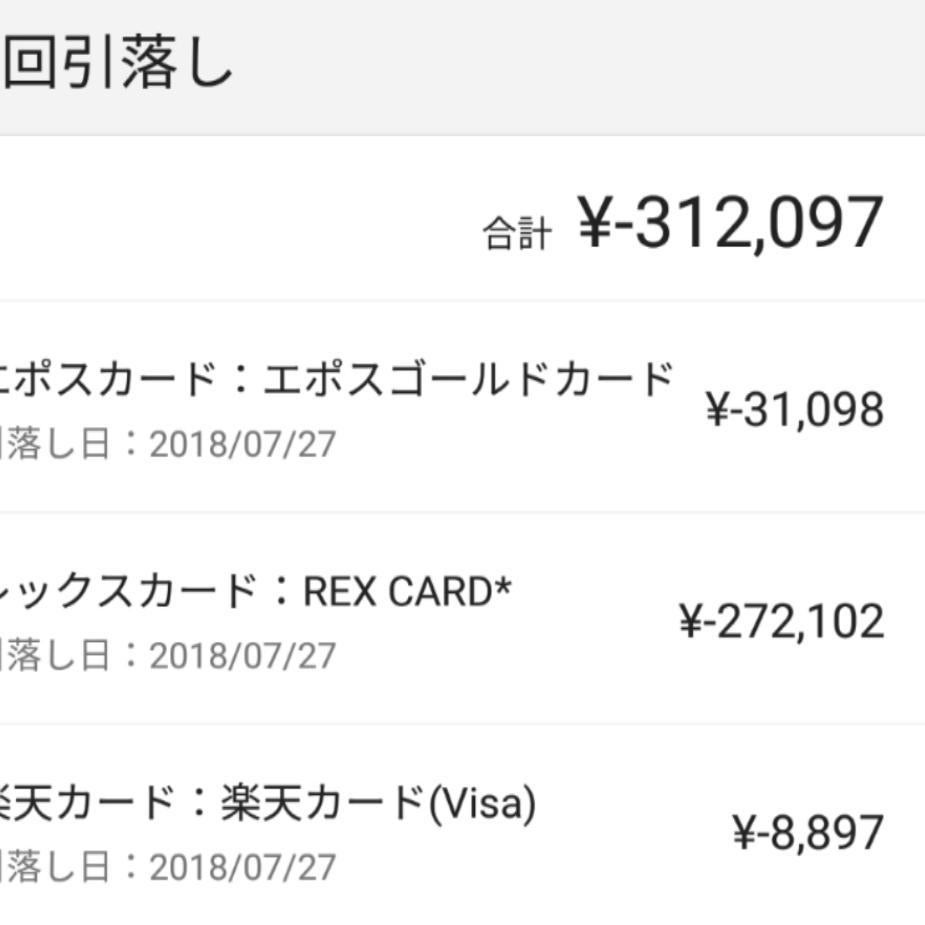Click the date under REX CARD*

point(242,656)
